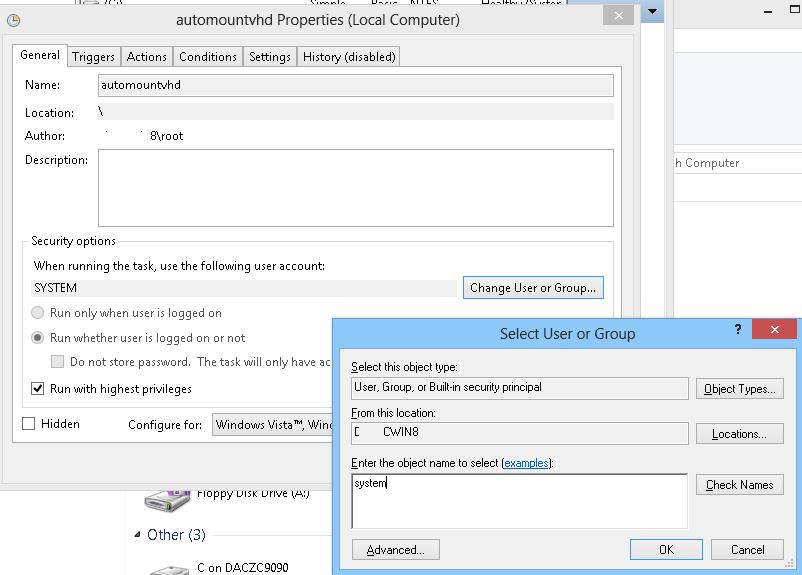This screenshot has width=802, height=575.
Task: Open the History (disabled) tab
Action: (349, 57)
